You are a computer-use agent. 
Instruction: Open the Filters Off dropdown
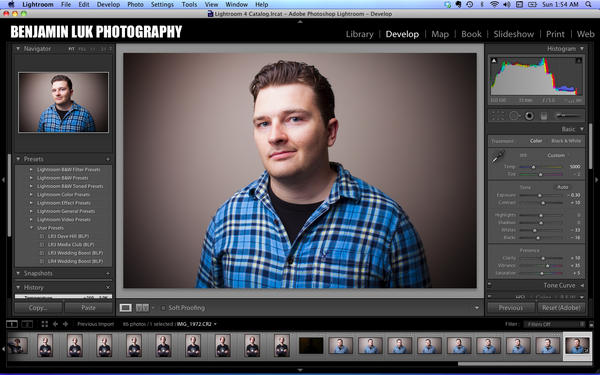point(554,324)
